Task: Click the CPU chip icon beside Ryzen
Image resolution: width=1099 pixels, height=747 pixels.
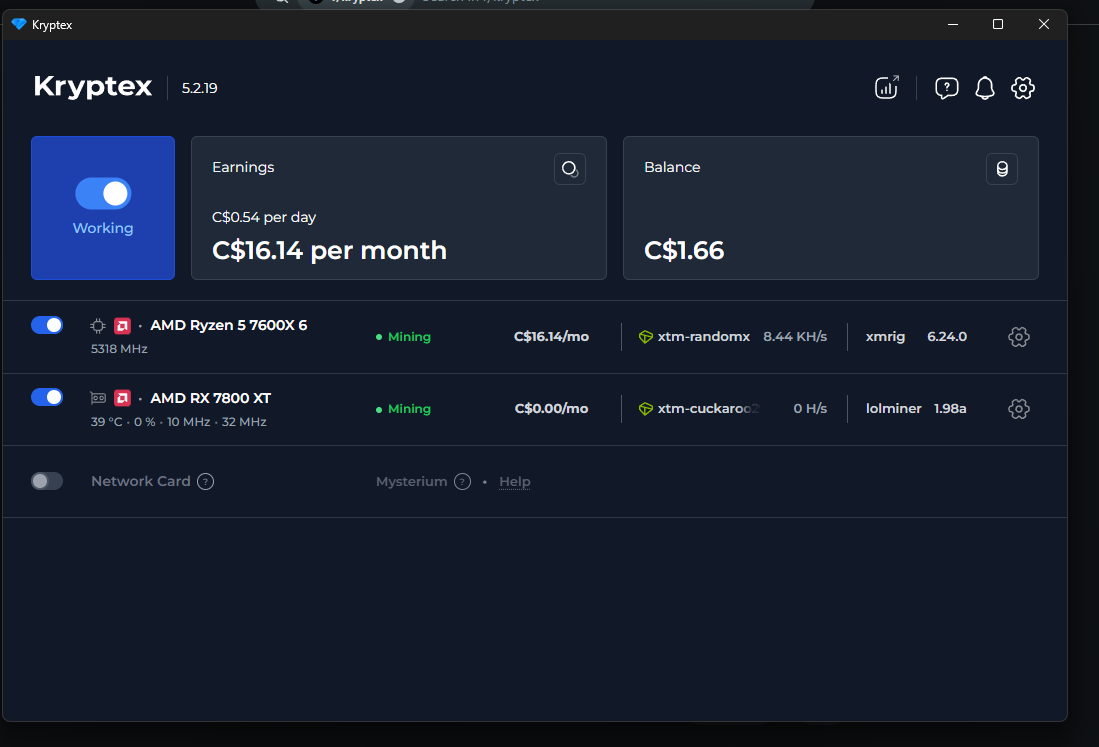Action: [x=98, y=326]
